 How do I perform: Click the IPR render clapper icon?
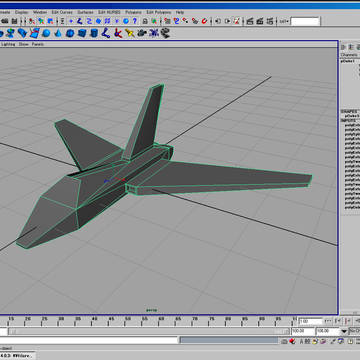coord(260,21)
